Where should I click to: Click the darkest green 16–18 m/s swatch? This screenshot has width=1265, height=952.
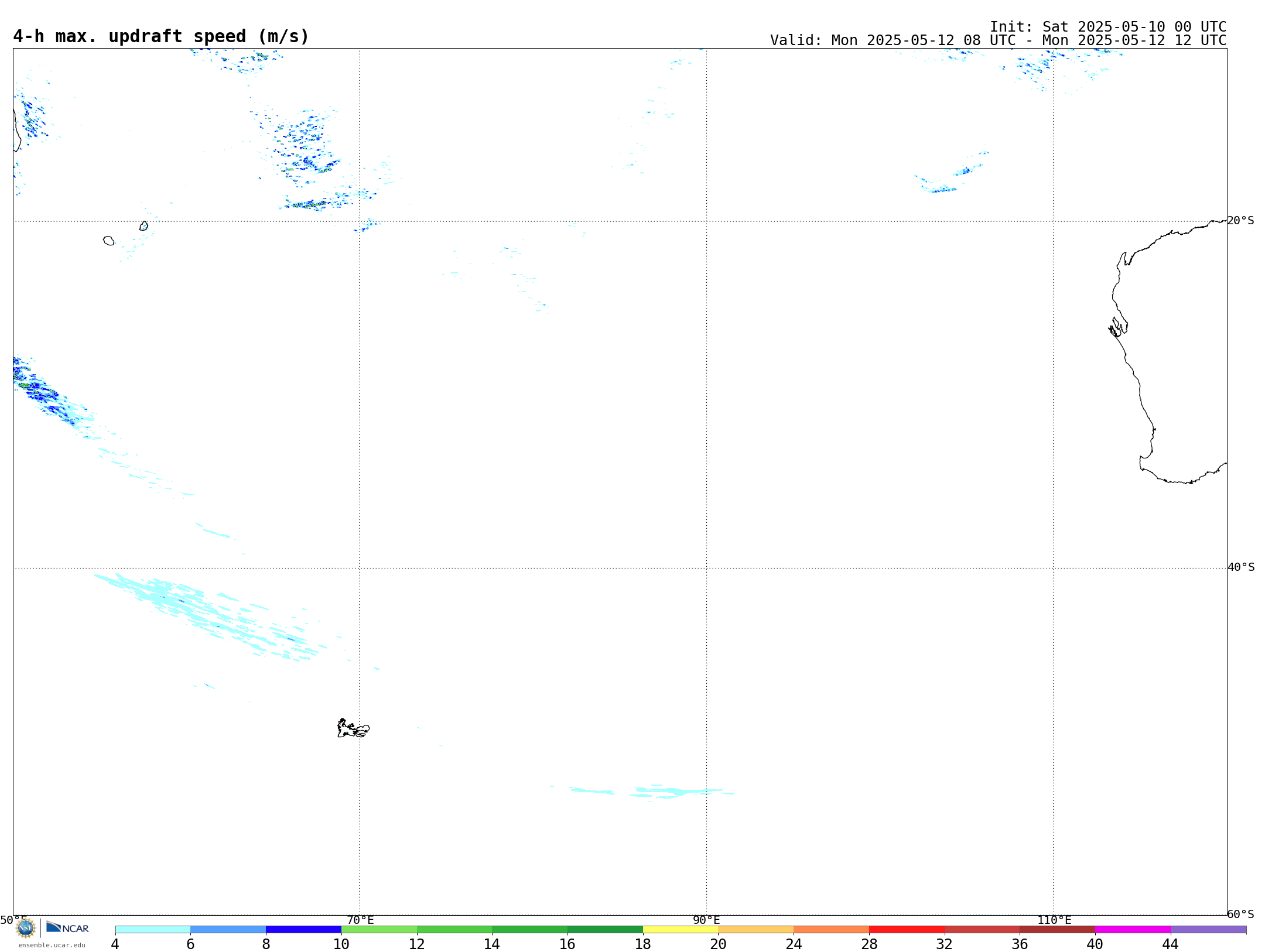(x=605, y=930)
